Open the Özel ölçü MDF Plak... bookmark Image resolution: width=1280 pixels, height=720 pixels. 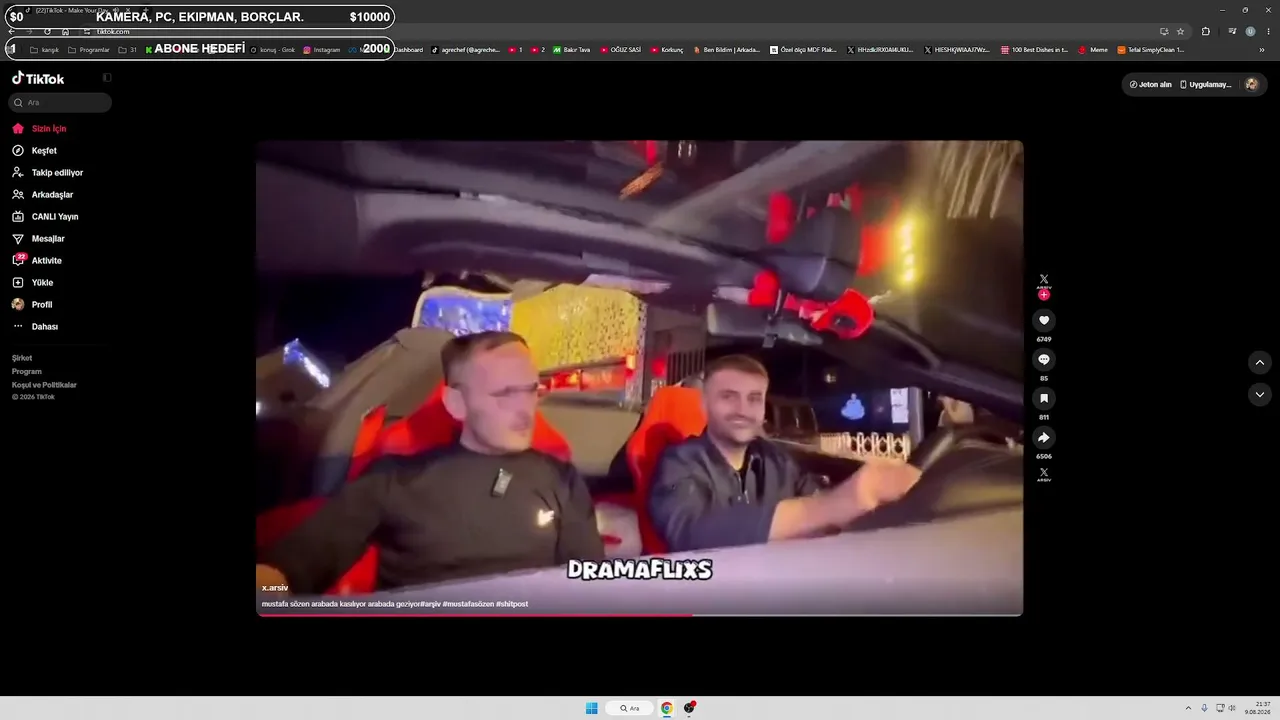tap(802, 50)
